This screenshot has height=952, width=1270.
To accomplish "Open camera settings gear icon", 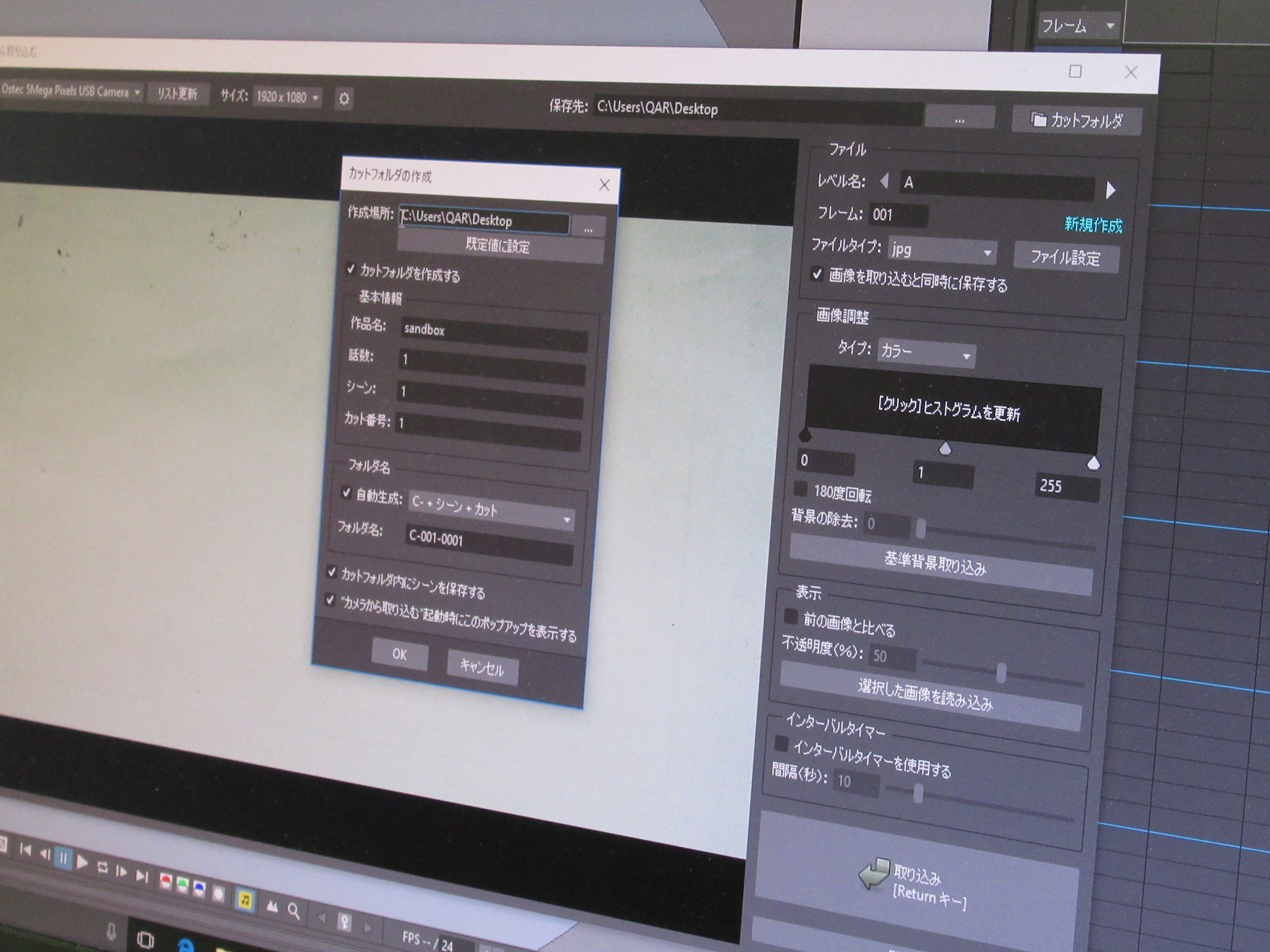I will coord(344,99).
